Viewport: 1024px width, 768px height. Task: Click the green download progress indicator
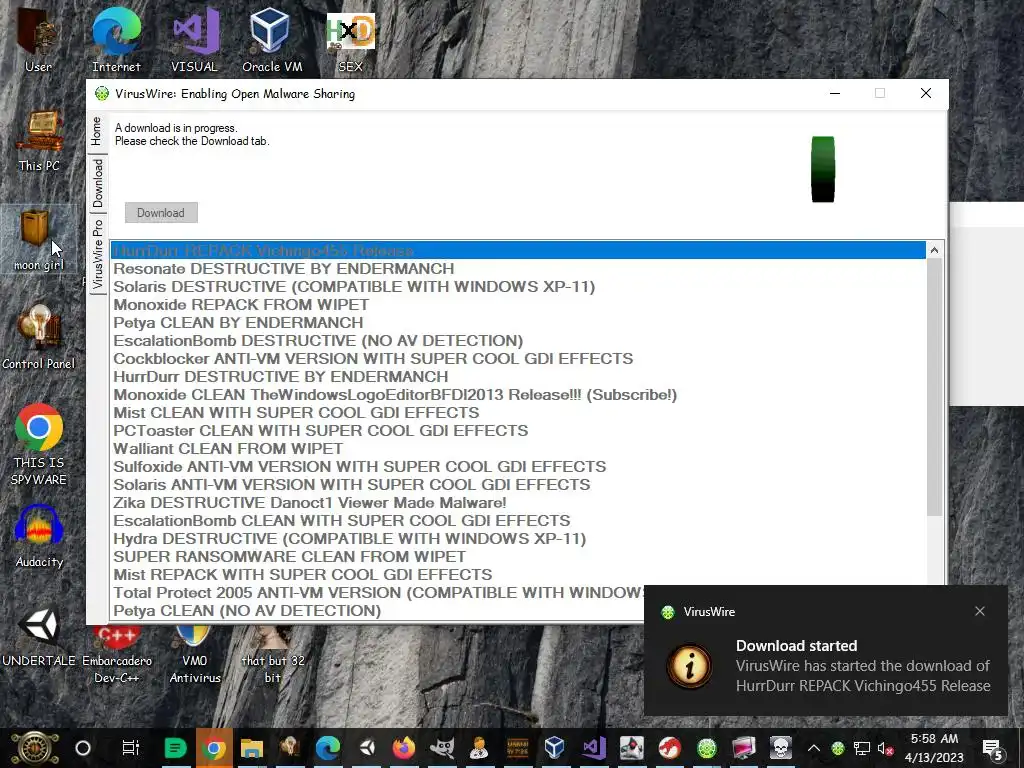coord(823,169)
